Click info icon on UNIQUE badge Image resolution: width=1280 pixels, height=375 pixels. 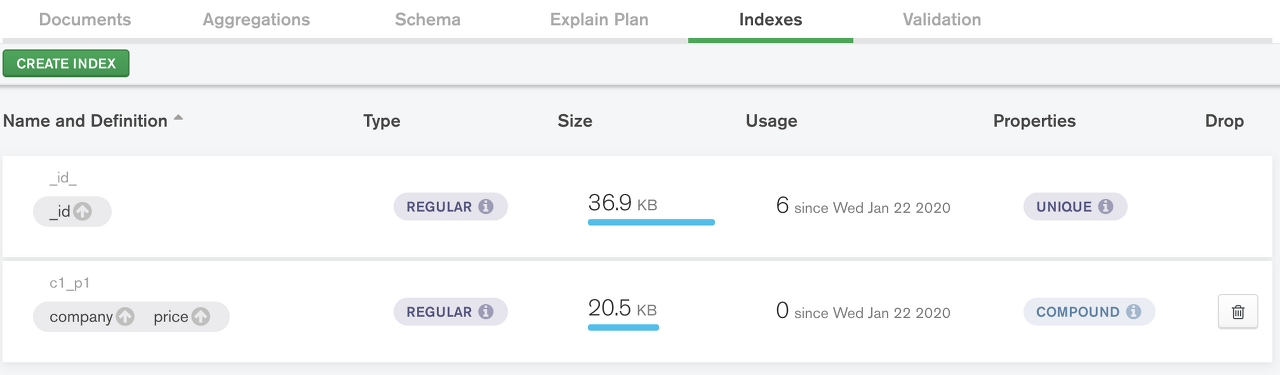[1105, 207]
